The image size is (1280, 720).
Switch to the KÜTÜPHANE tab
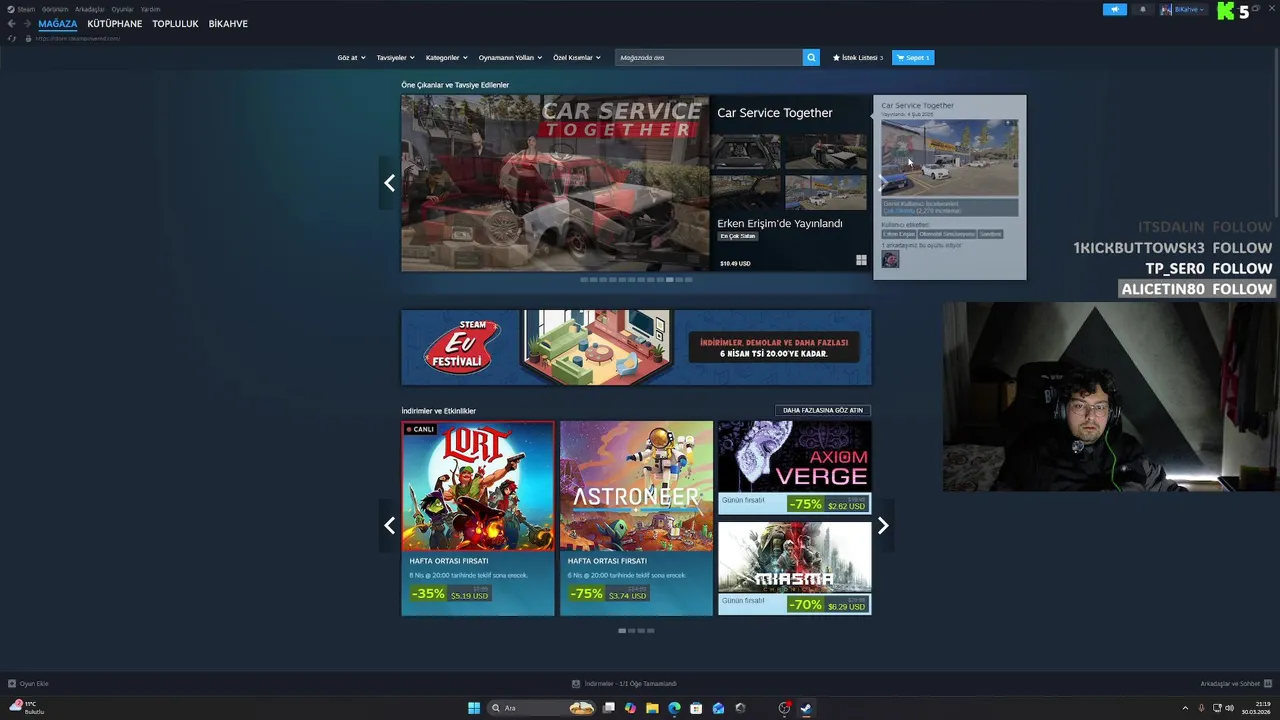115,23
